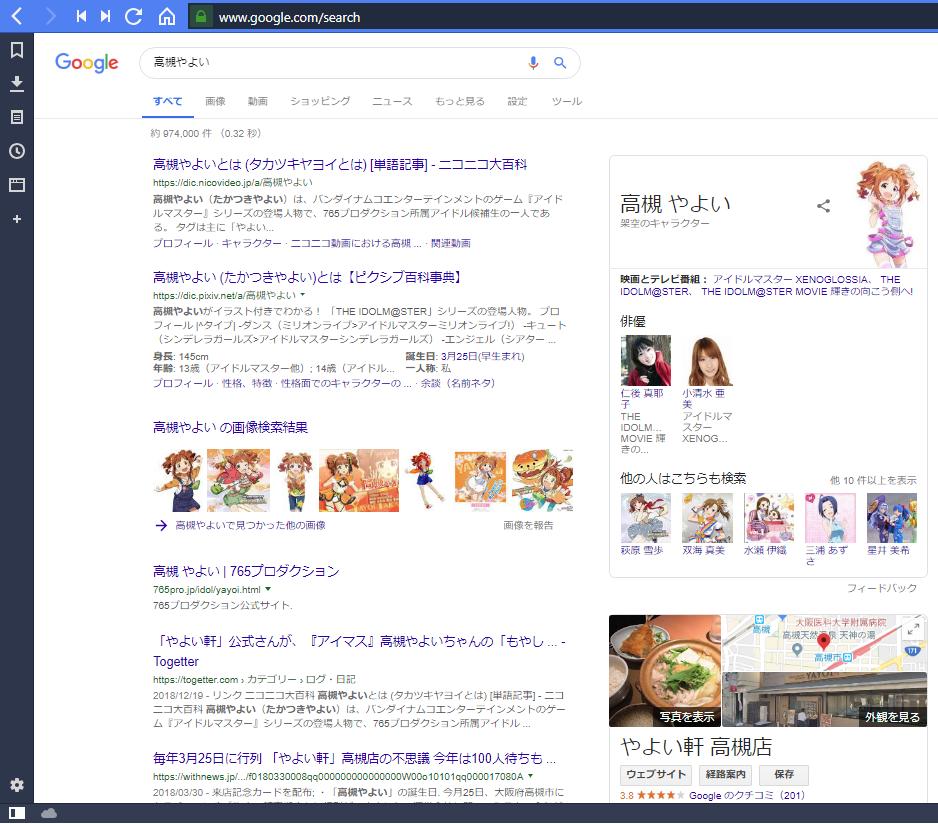938x824 pixels.
Task: Open voice actor 仁後 真耶子 photo
Action: [x=645, y=360]
